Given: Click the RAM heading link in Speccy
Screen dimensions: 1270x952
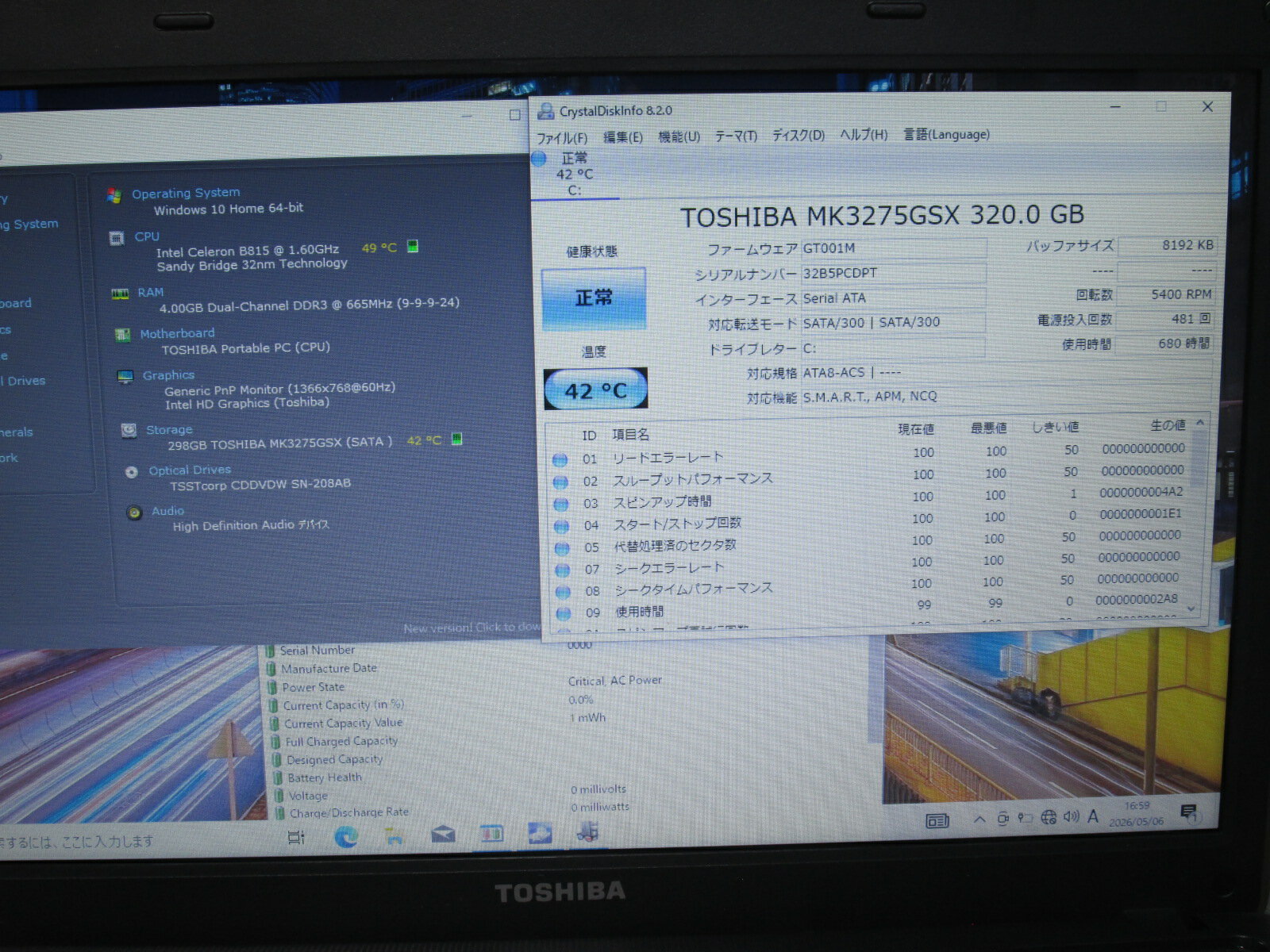Looking at the screenshot, I should click(x=151, y=293).
